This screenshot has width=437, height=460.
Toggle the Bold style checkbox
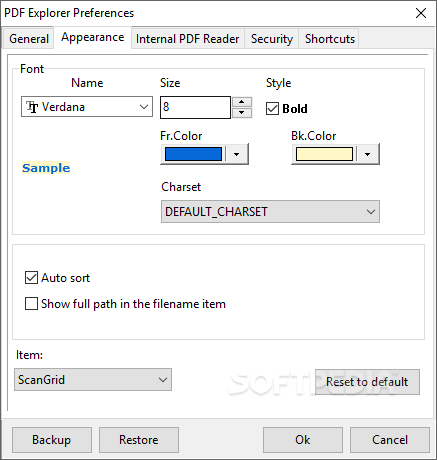click(x=272, y=109)
